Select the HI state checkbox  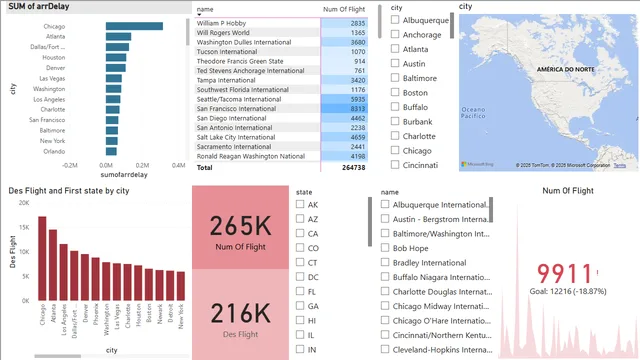pos(300,320)
